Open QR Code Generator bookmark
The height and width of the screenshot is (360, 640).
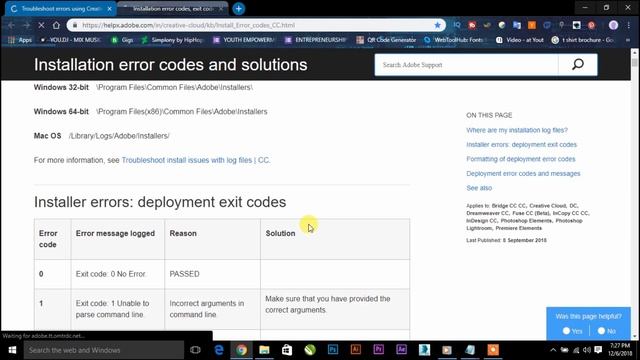[387, 40]
